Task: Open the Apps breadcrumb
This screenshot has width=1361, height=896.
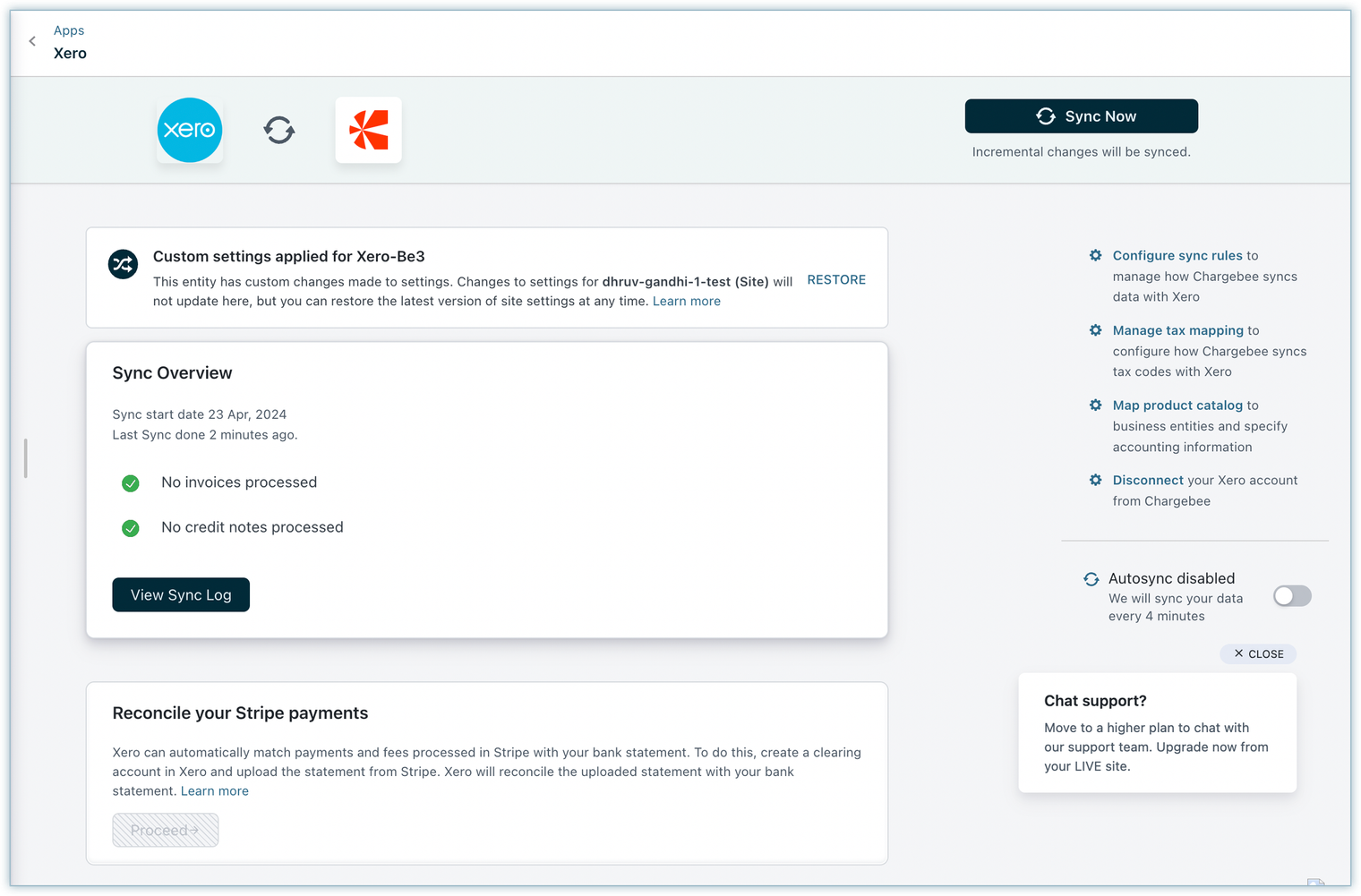Action: click(x=69, y=30)
